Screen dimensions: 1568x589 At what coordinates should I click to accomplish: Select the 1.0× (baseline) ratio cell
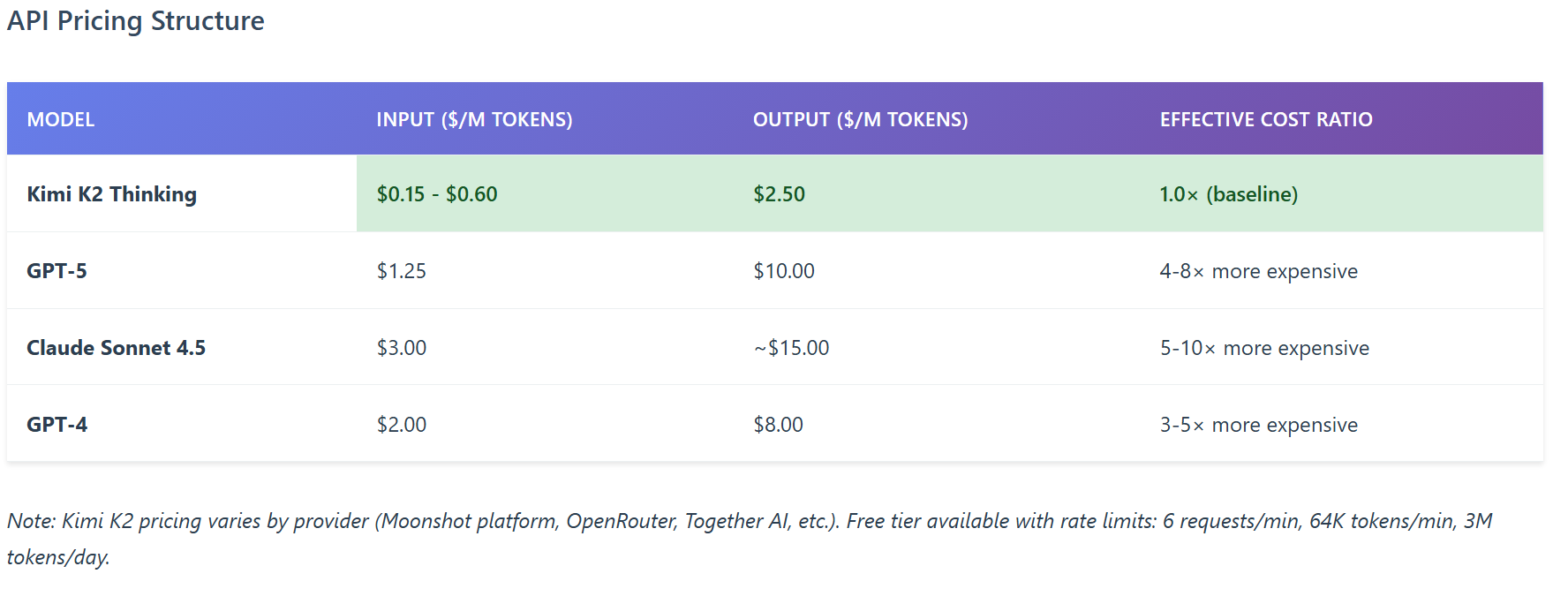click(1228, 194)
